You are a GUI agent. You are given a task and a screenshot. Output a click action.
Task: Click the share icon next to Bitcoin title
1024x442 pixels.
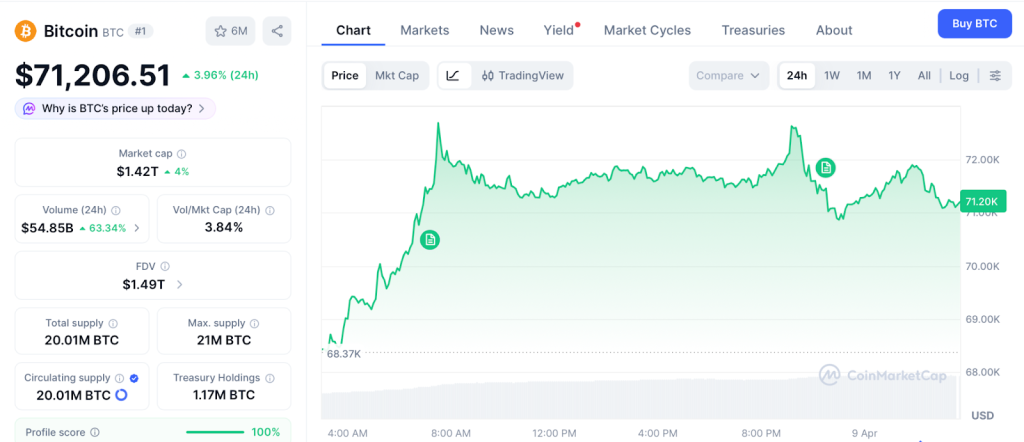pyautogui.click(x=277, y=31)
